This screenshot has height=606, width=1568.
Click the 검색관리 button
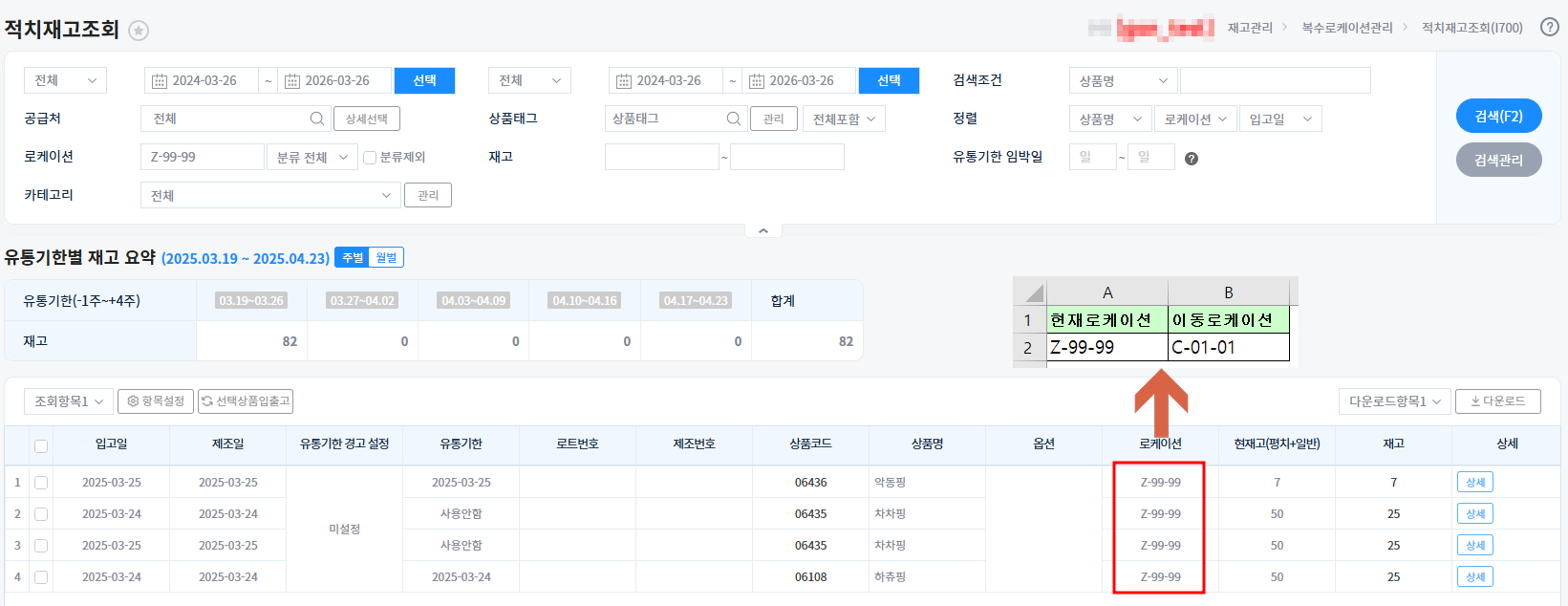1498,160
